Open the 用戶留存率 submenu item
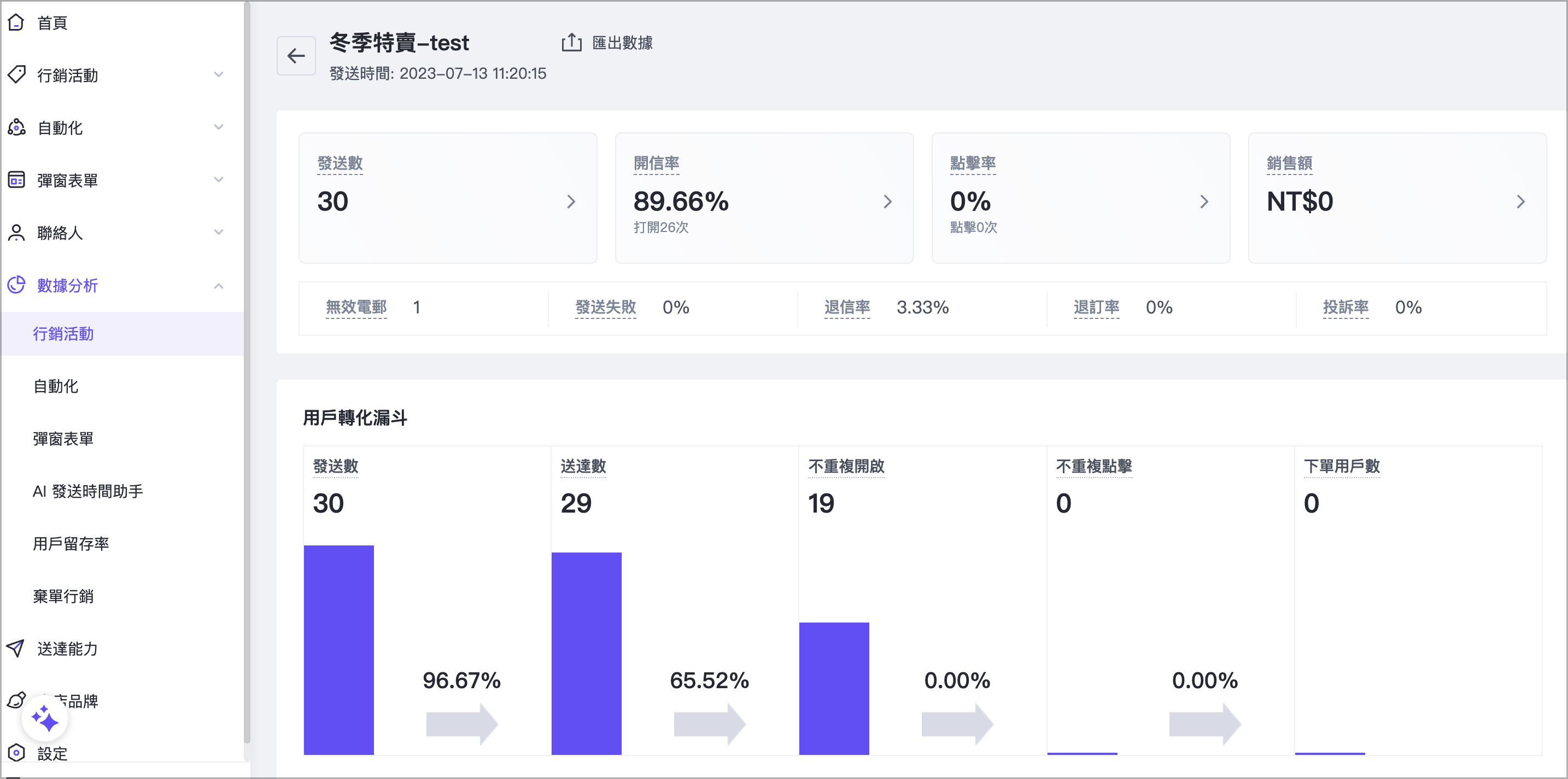 (x=71, y=543)
